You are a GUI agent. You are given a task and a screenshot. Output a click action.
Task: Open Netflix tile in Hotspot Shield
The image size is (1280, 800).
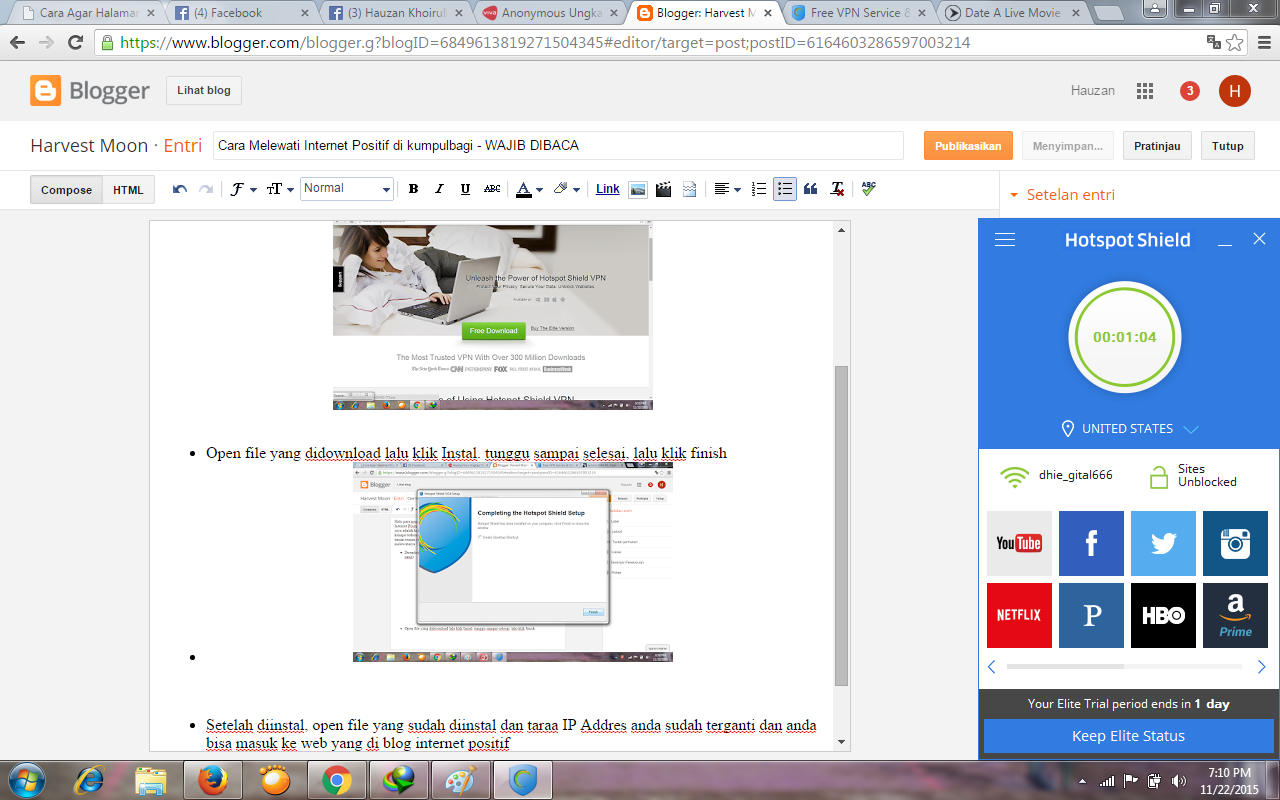[x=1019, y=615]
